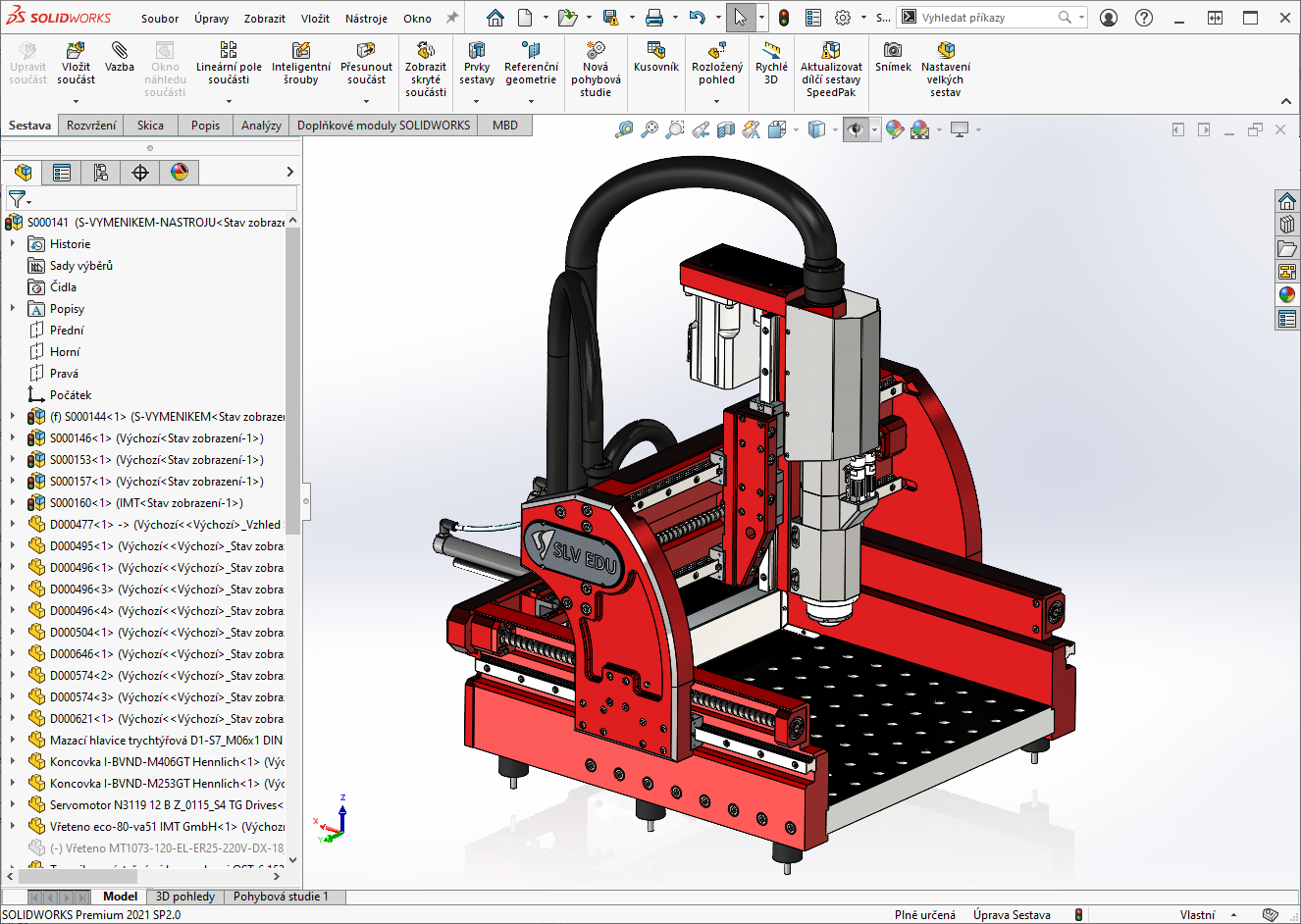1301x924 pixels.
Task: Toggle Rozložený pohled (exploded view)
Action: coord(717,64)
